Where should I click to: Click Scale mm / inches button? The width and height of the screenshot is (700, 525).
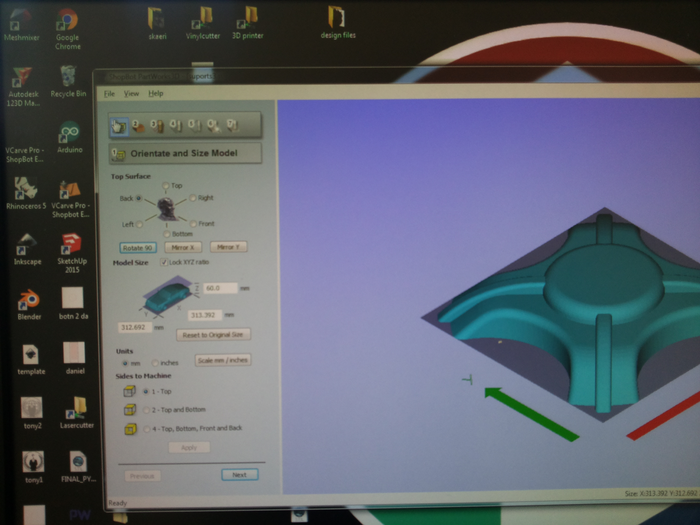click(x=223, y=360)
